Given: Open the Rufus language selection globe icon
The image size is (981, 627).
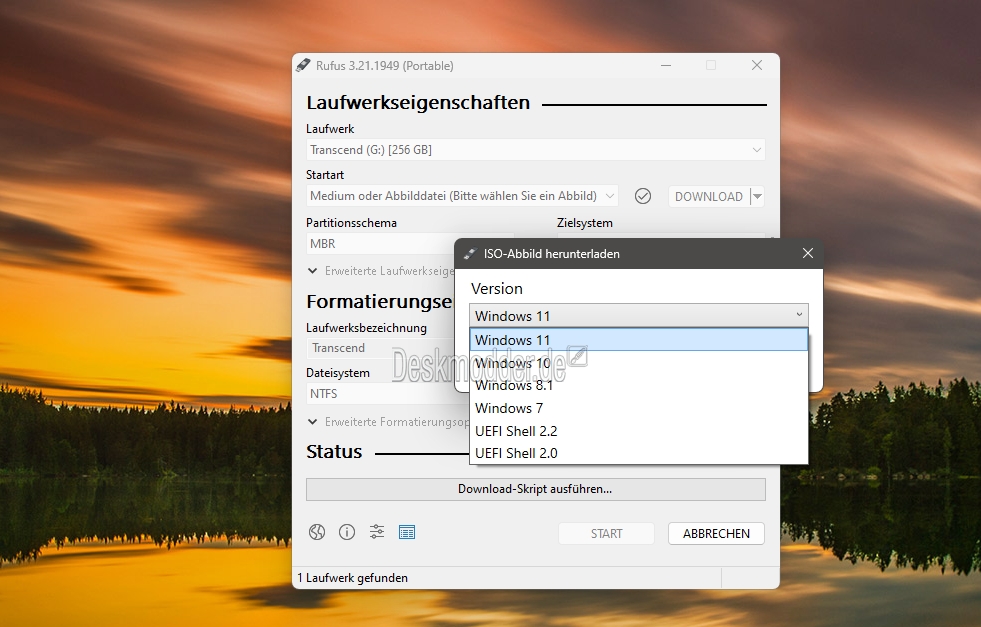Looking at the screenshot, I should (317, 533).
